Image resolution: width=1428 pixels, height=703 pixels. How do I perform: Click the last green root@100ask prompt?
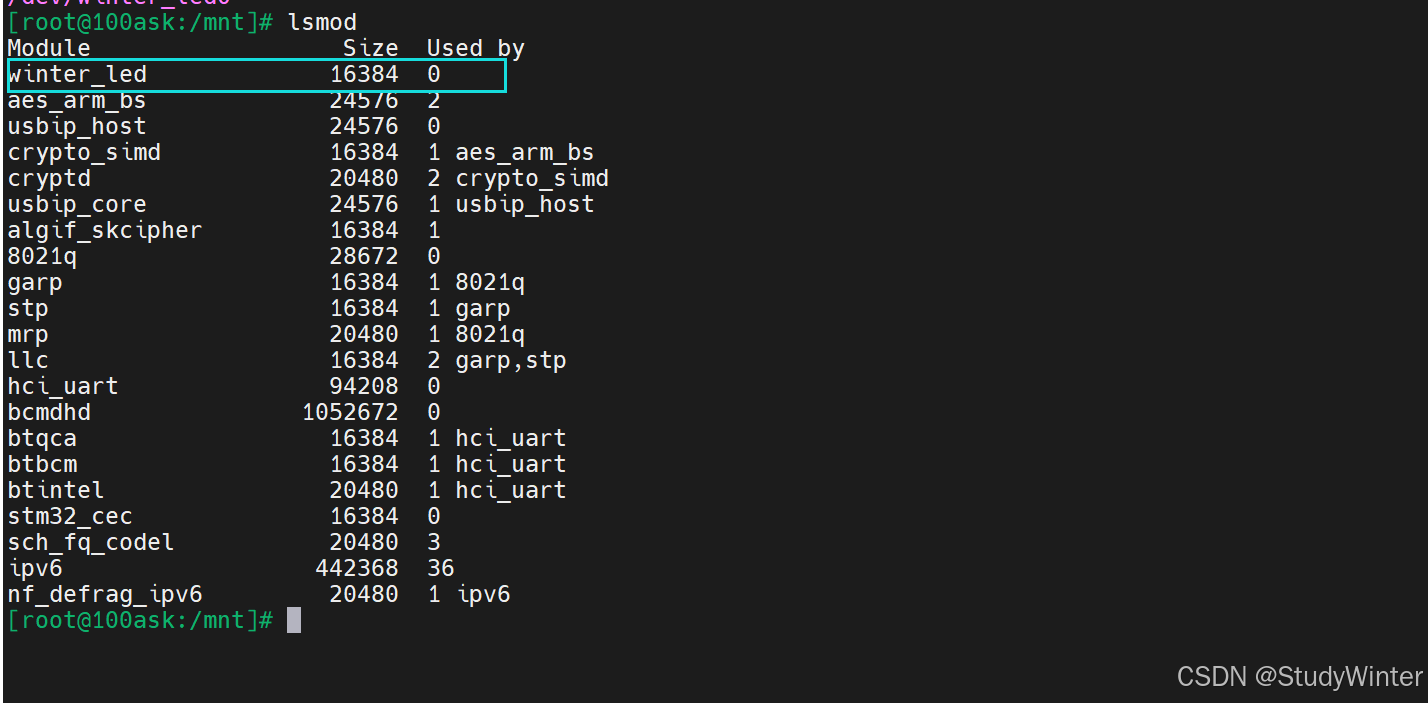[x=140, y=620]
